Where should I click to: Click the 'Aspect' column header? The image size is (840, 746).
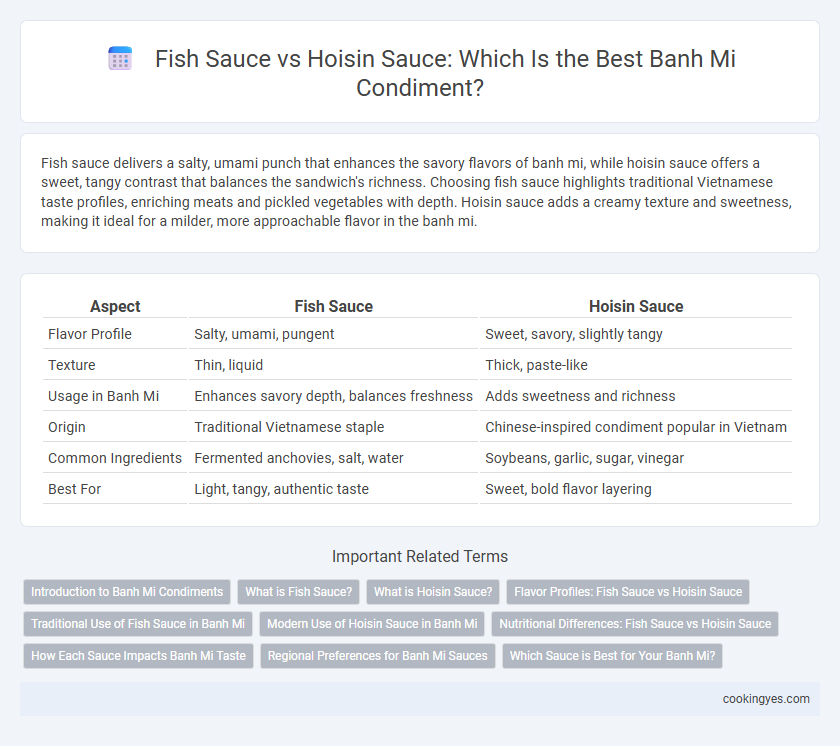(x=115, y=306)
